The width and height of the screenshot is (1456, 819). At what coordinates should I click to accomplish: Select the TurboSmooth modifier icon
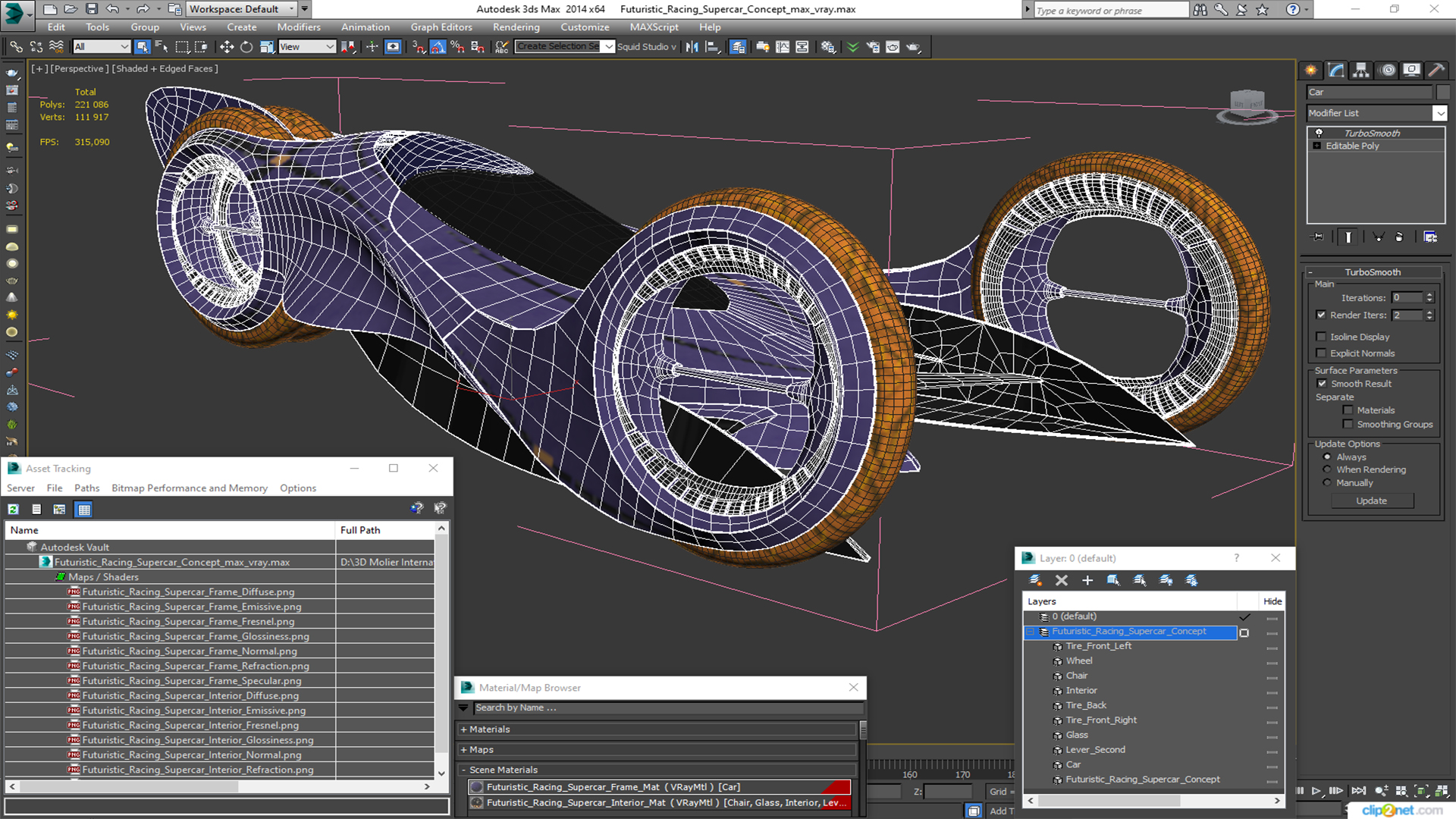(1319, 132)
